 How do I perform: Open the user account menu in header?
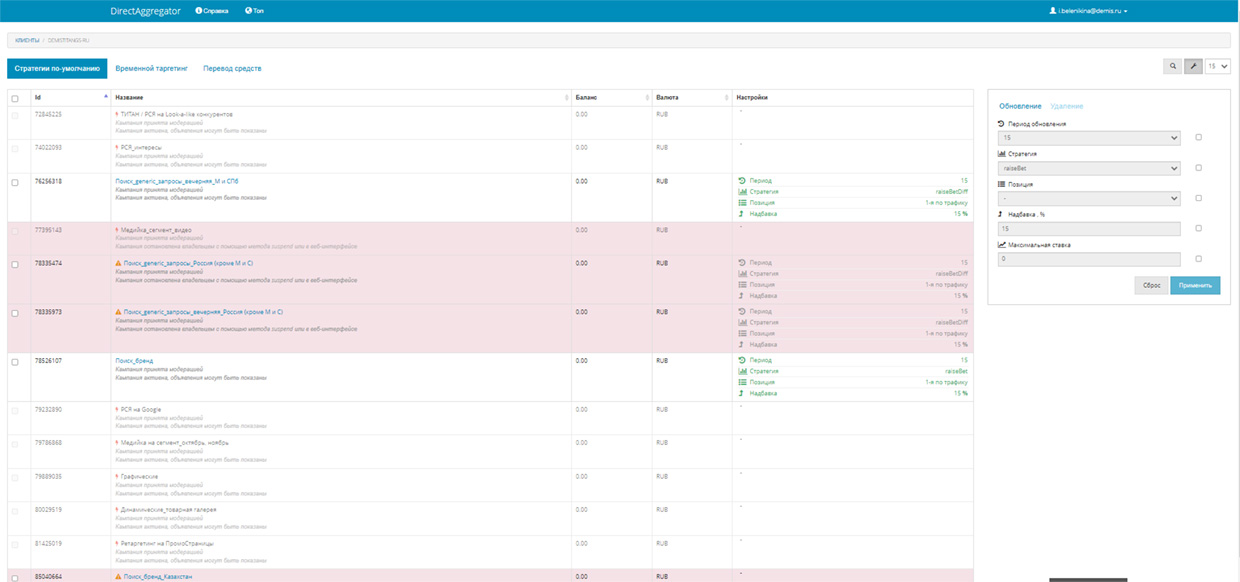click(x=1088, y=11)
